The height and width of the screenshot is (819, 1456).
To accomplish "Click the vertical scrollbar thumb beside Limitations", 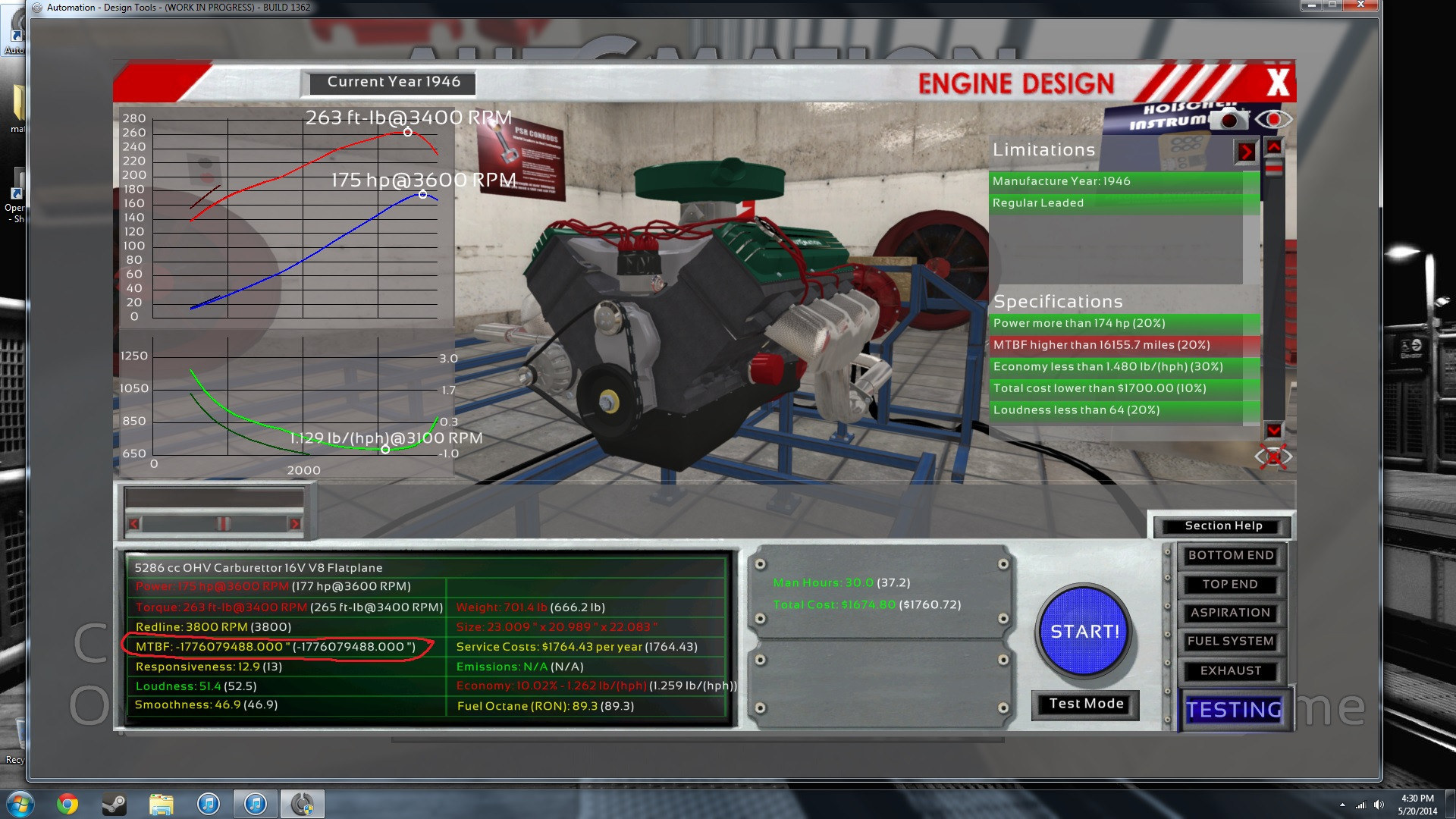I will 1274,168.
